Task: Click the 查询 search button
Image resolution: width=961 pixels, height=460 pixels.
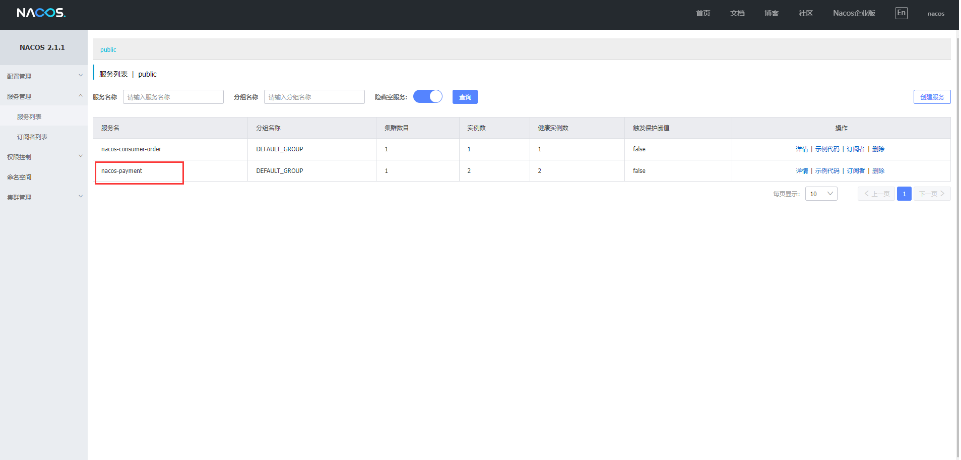Action: [x=465, y=97]
